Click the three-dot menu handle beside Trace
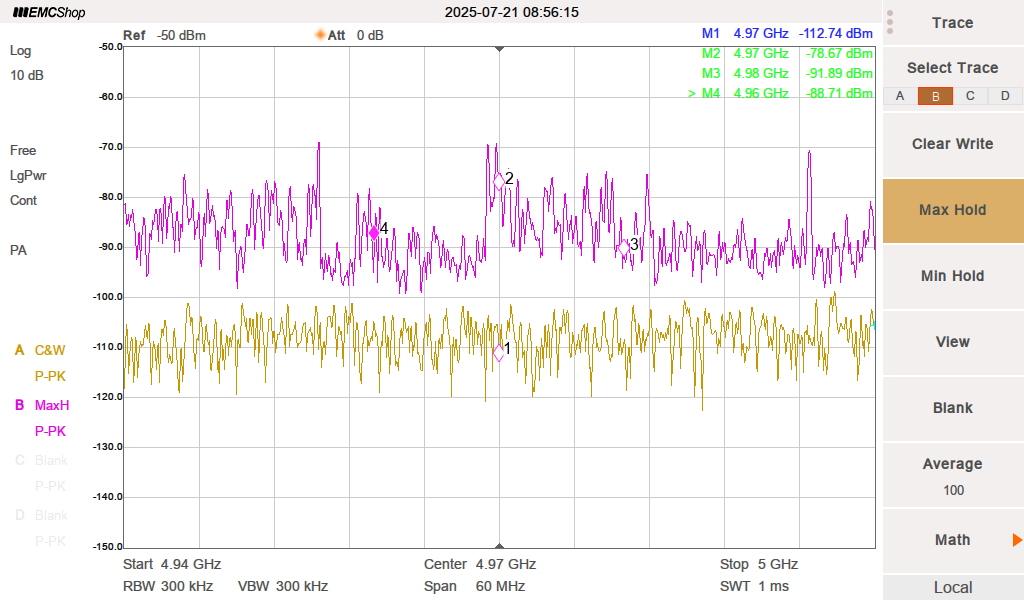Viewport: 1024px width, 600px height. [890, 23]
